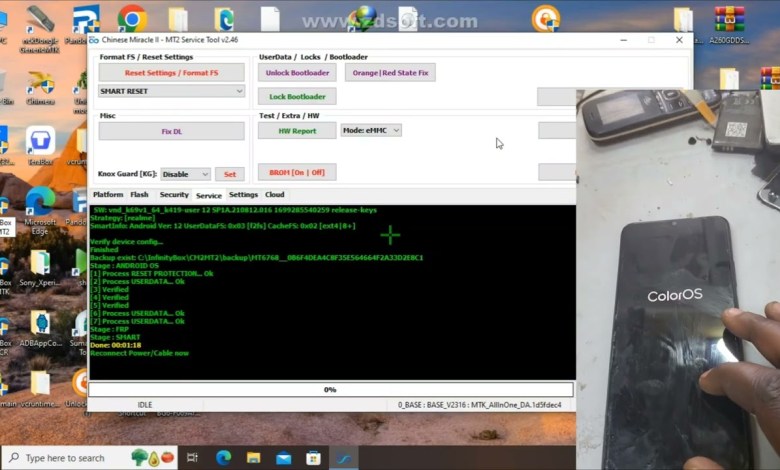Expand the SMART RESET dropdown
The height and width of the screenshot is (470, 780).
(x=172, y=91)
